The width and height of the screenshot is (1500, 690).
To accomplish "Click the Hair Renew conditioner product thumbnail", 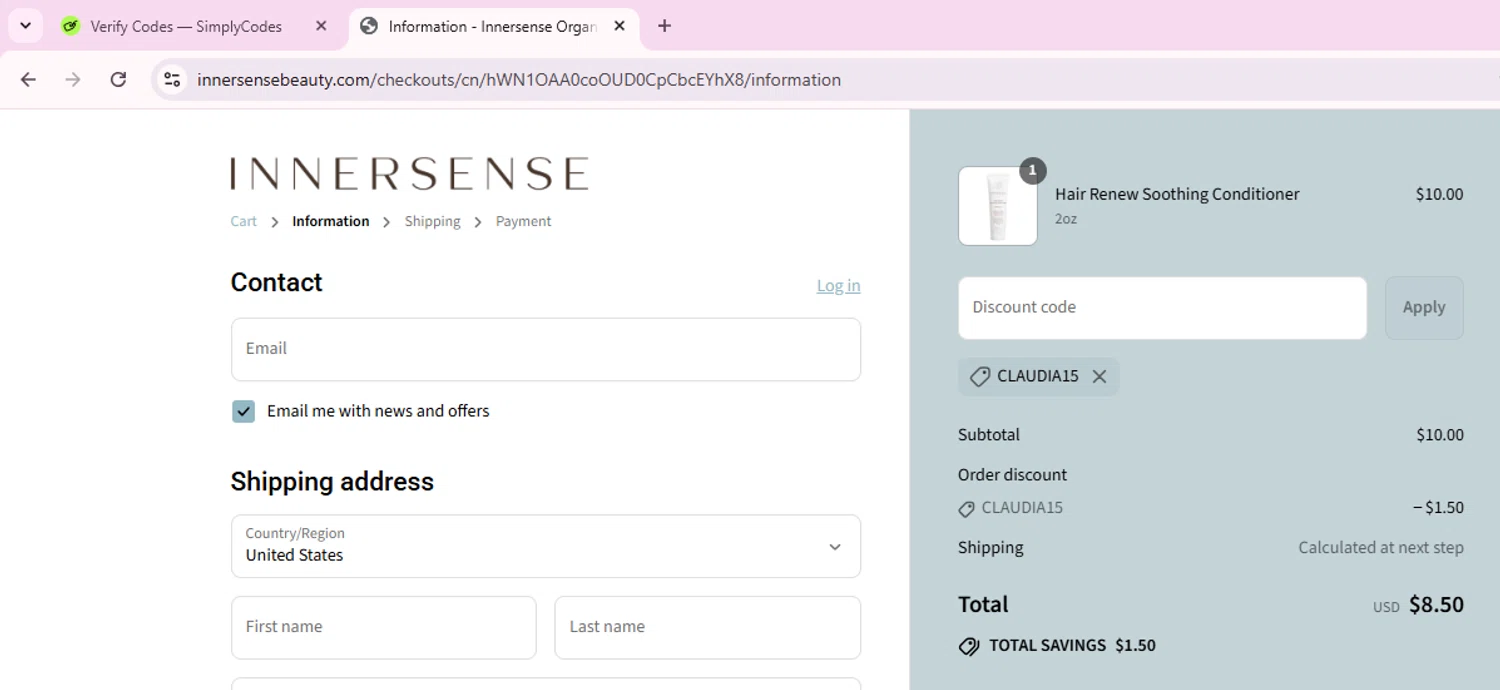I will [998, 206].
